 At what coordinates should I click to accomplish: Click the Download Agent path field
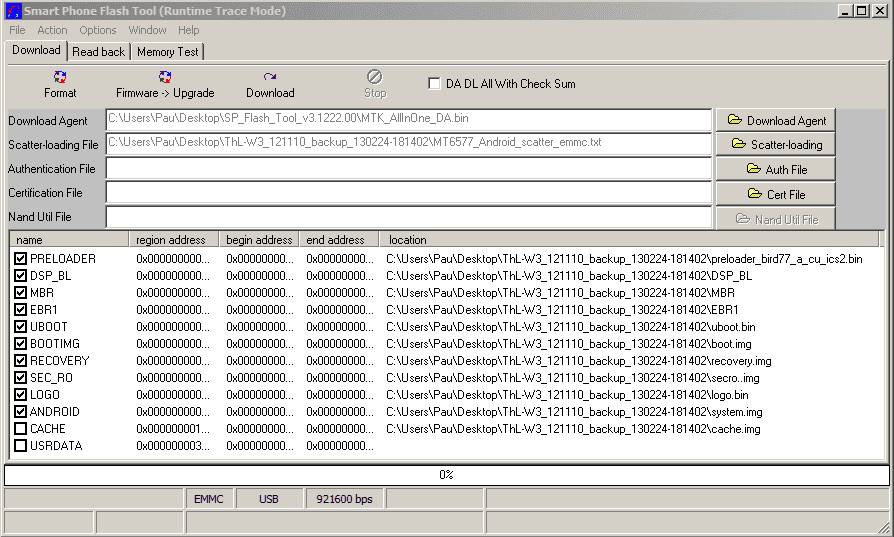pyautogui.click(x=409, y=120)
